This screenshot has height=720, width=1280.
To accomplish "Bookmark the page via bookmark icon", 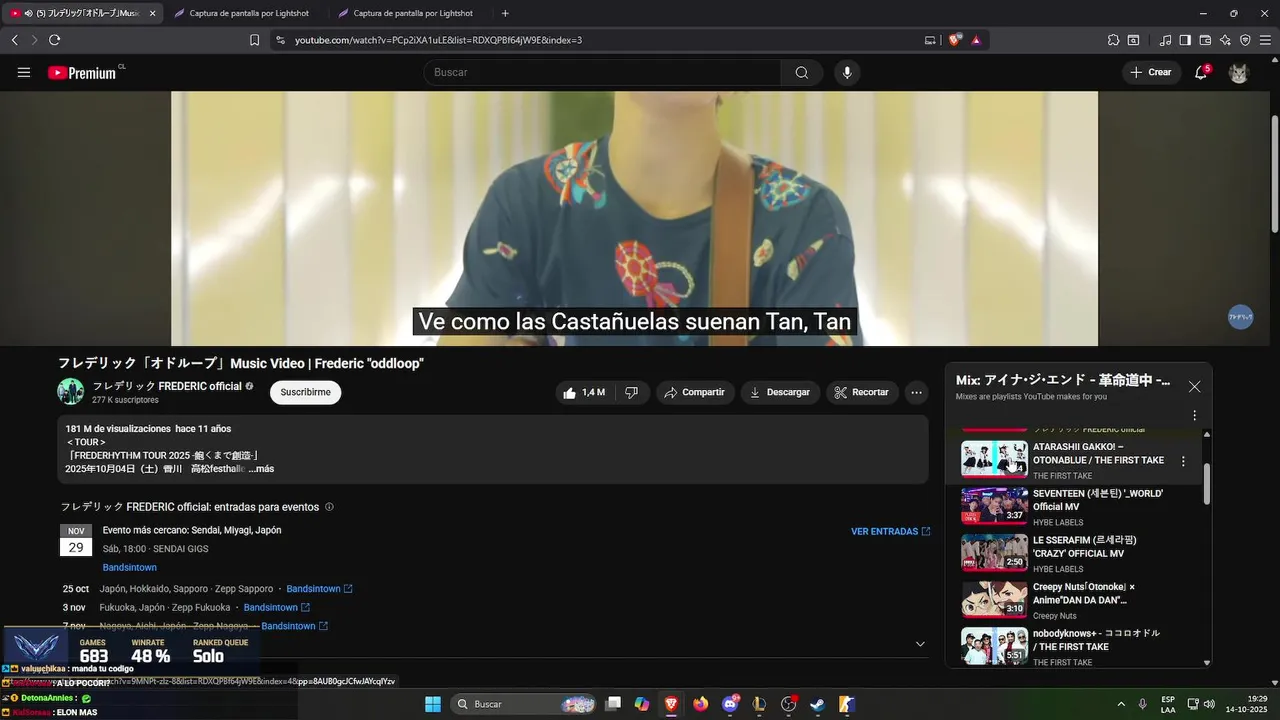I will (255, 40).
